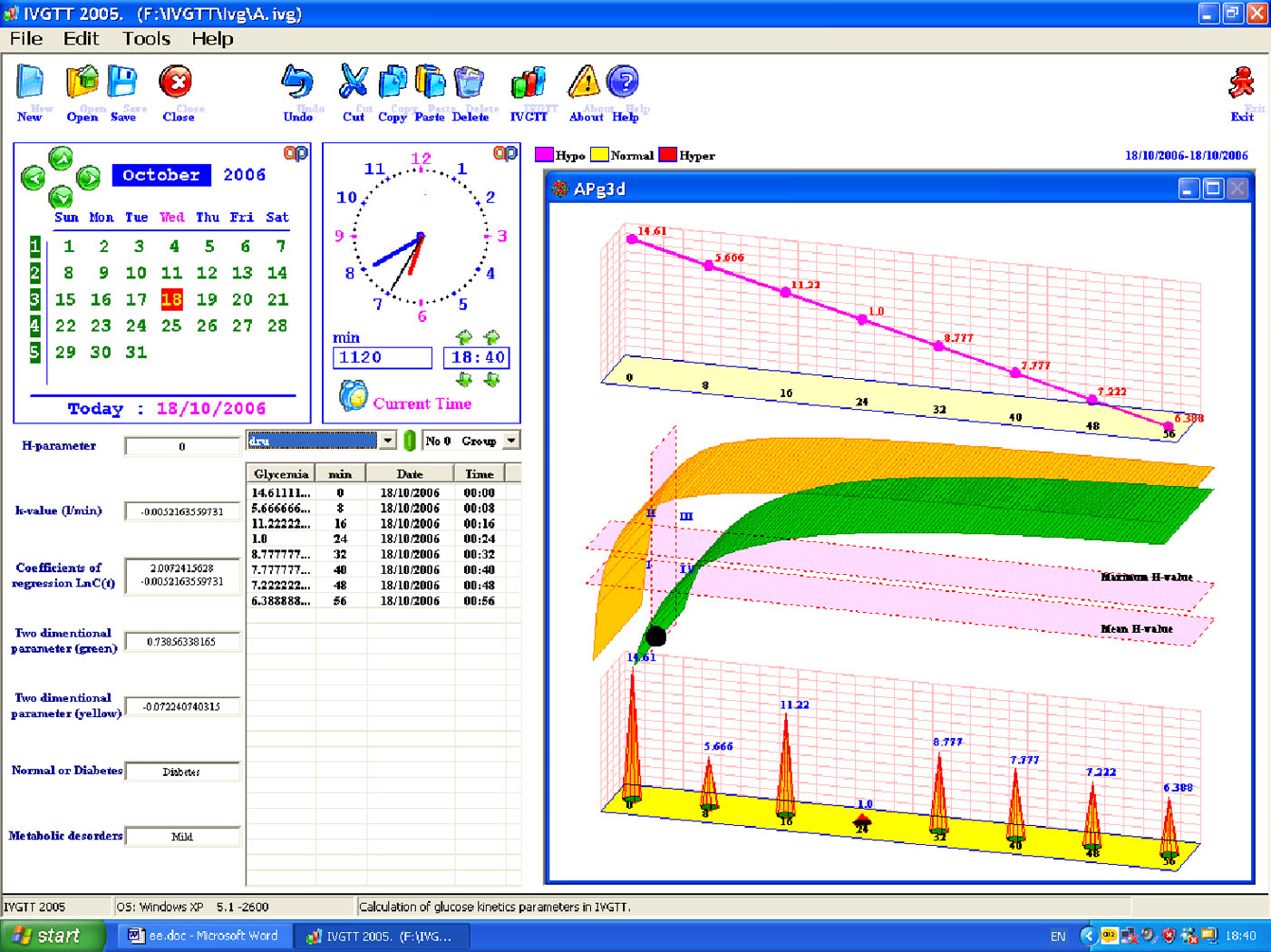Click the Delete recycle bin icon
1271x952 pixels.
click(x=469, y=83)
